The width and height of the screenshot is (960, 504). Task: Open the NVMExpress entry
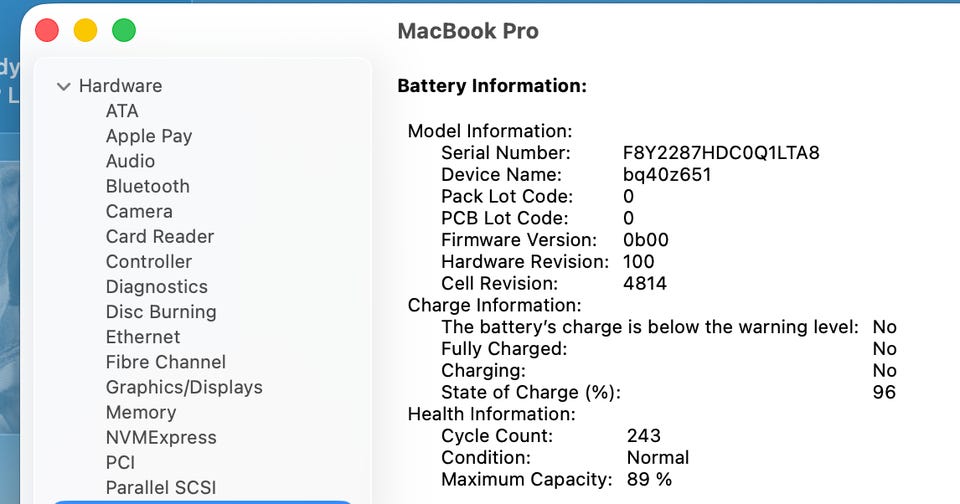tap(161, 437)
